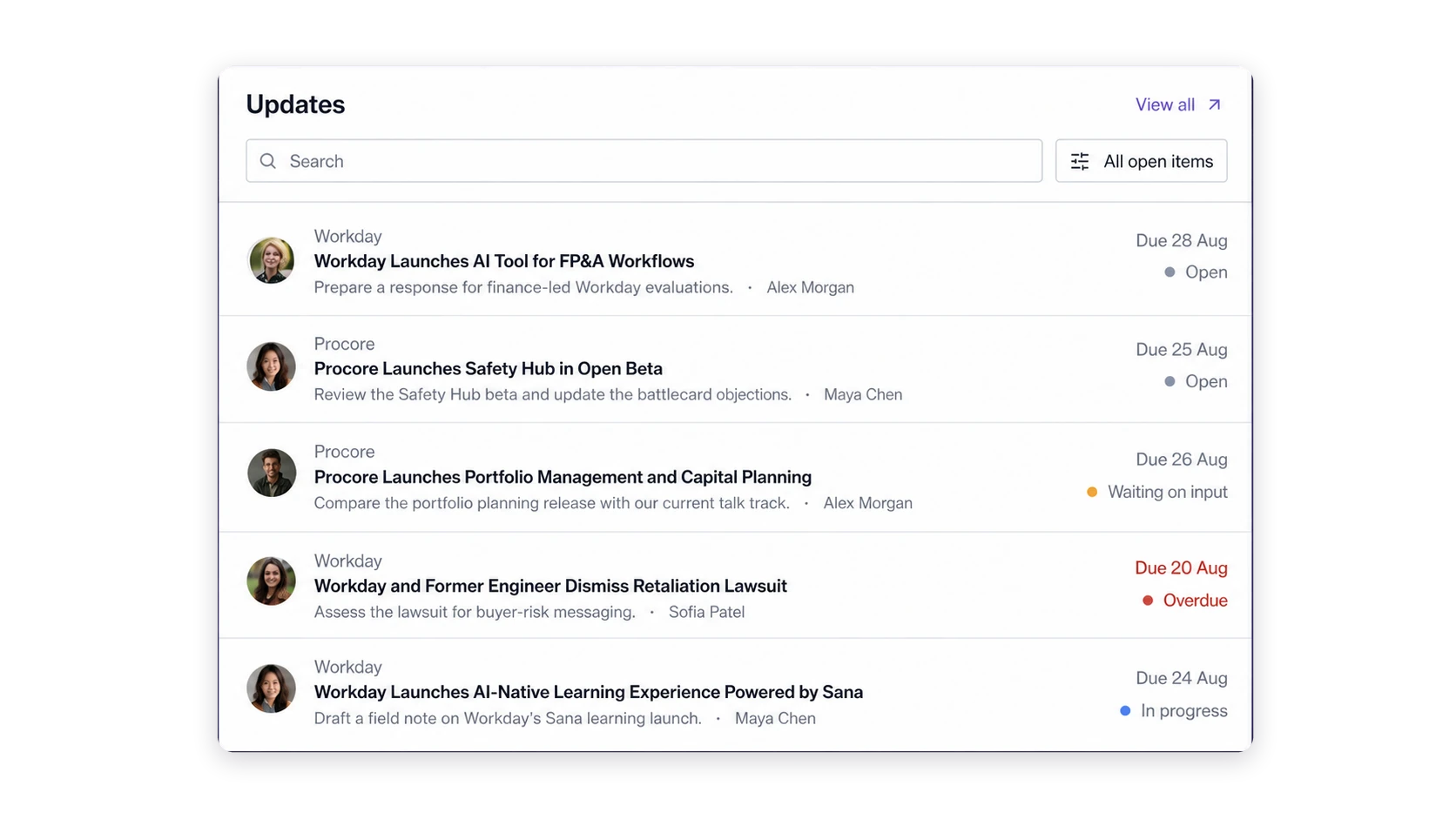Open Procore Launches Safety Hub in Open Beta
The height and width of the screenshot is (819, 1456).
489,368
